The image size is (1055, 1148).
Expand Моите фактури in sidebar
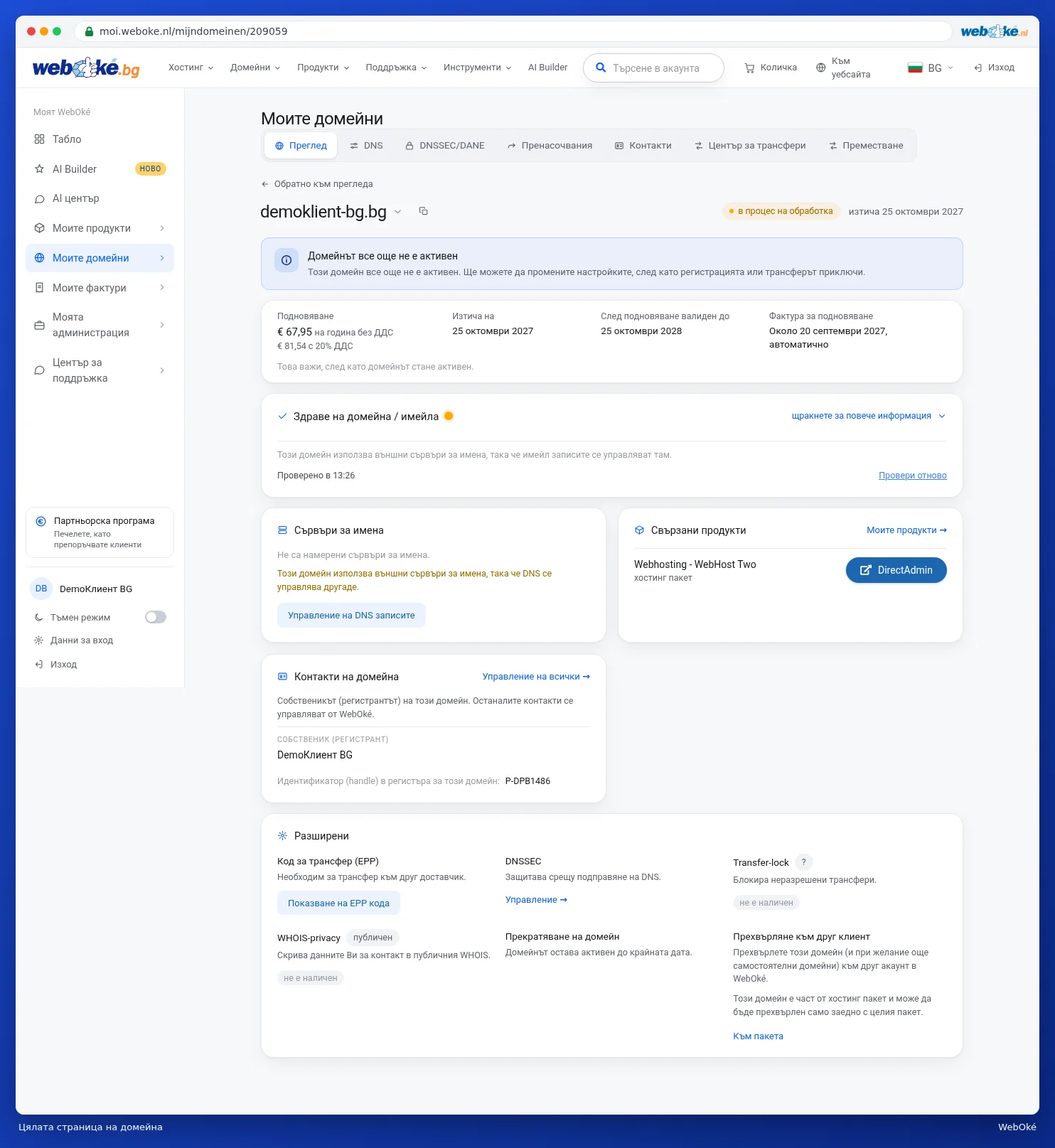[x=100, y=288]
